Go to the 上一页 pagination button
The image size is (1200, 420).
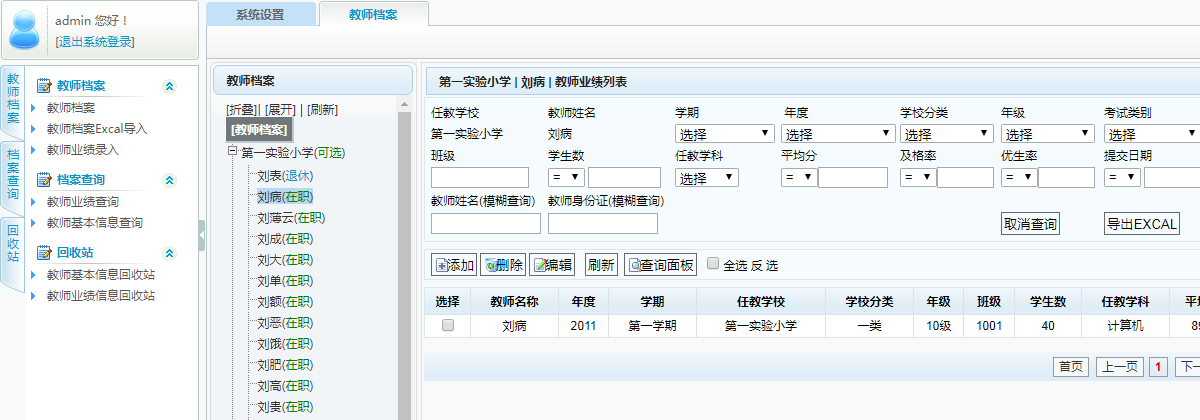1120,367
